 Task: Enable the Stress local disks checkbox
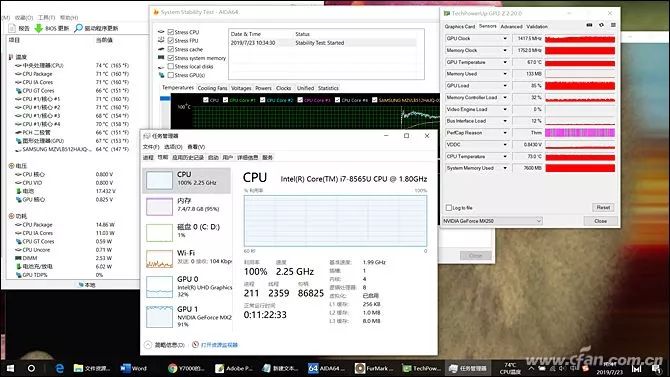(170, 66)
